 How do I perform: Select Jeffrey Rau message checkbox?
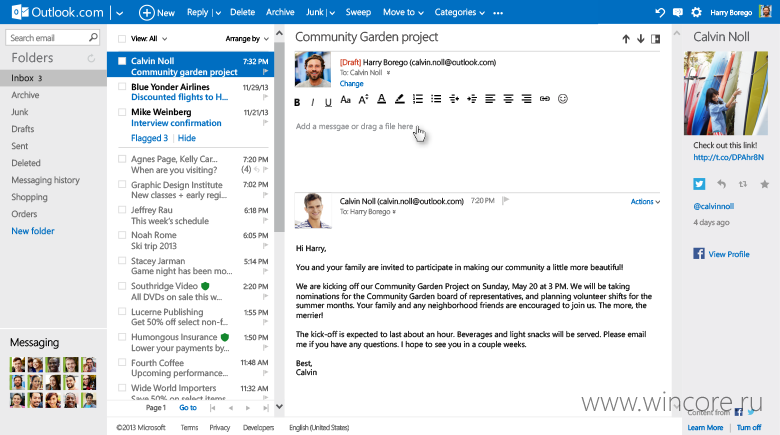point(122,210)
